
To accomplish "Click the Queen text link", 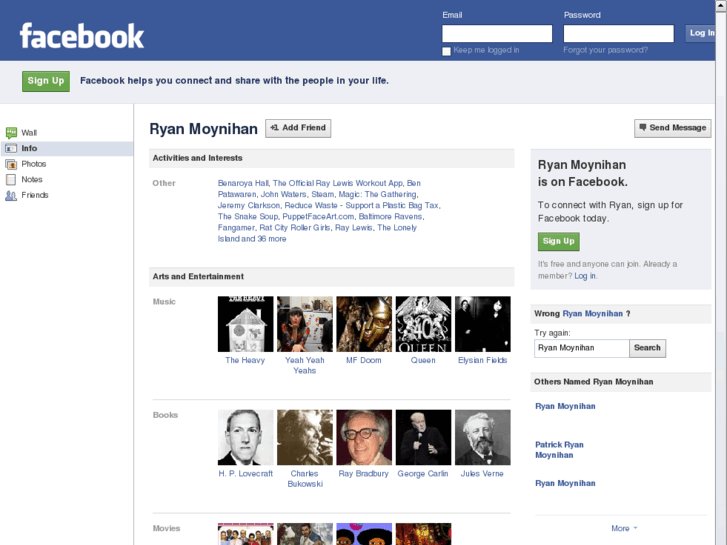I will point(423,360).
